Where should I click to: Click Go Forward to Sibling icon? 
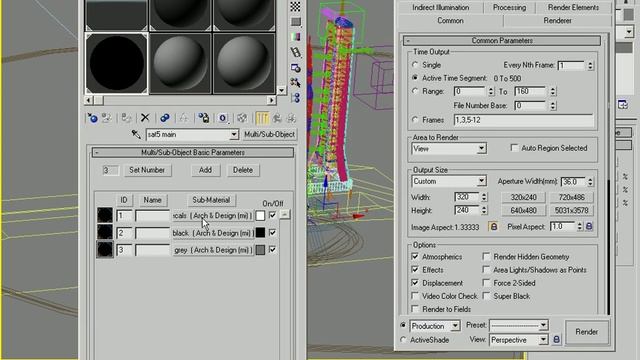[291, 118]
